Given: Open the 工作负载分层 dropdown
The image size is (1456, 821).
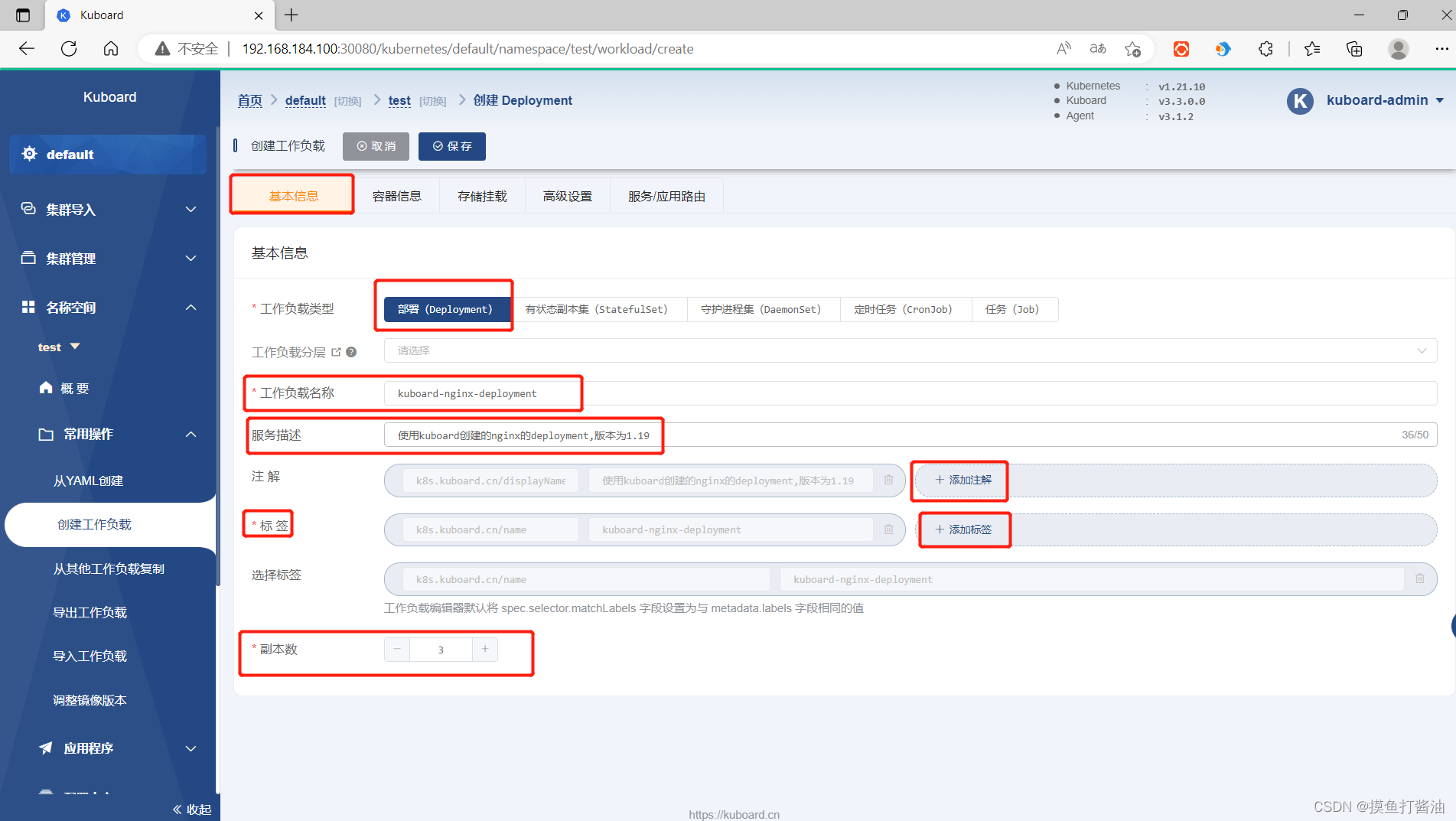Looking at the screenshot, I should 910,350.
